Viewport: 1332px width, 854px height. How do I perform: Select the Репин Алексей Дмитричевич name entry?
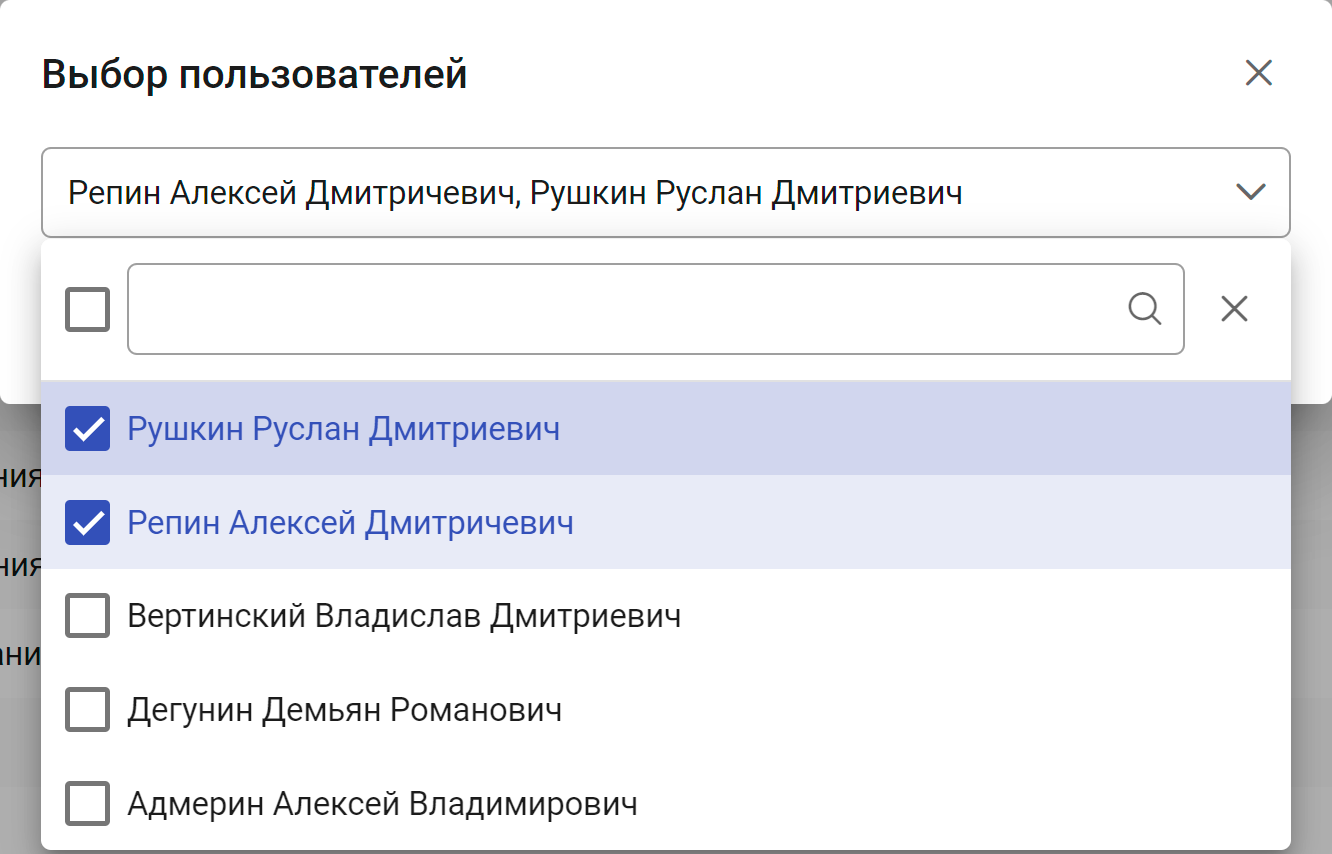click(x=350, y=523)
